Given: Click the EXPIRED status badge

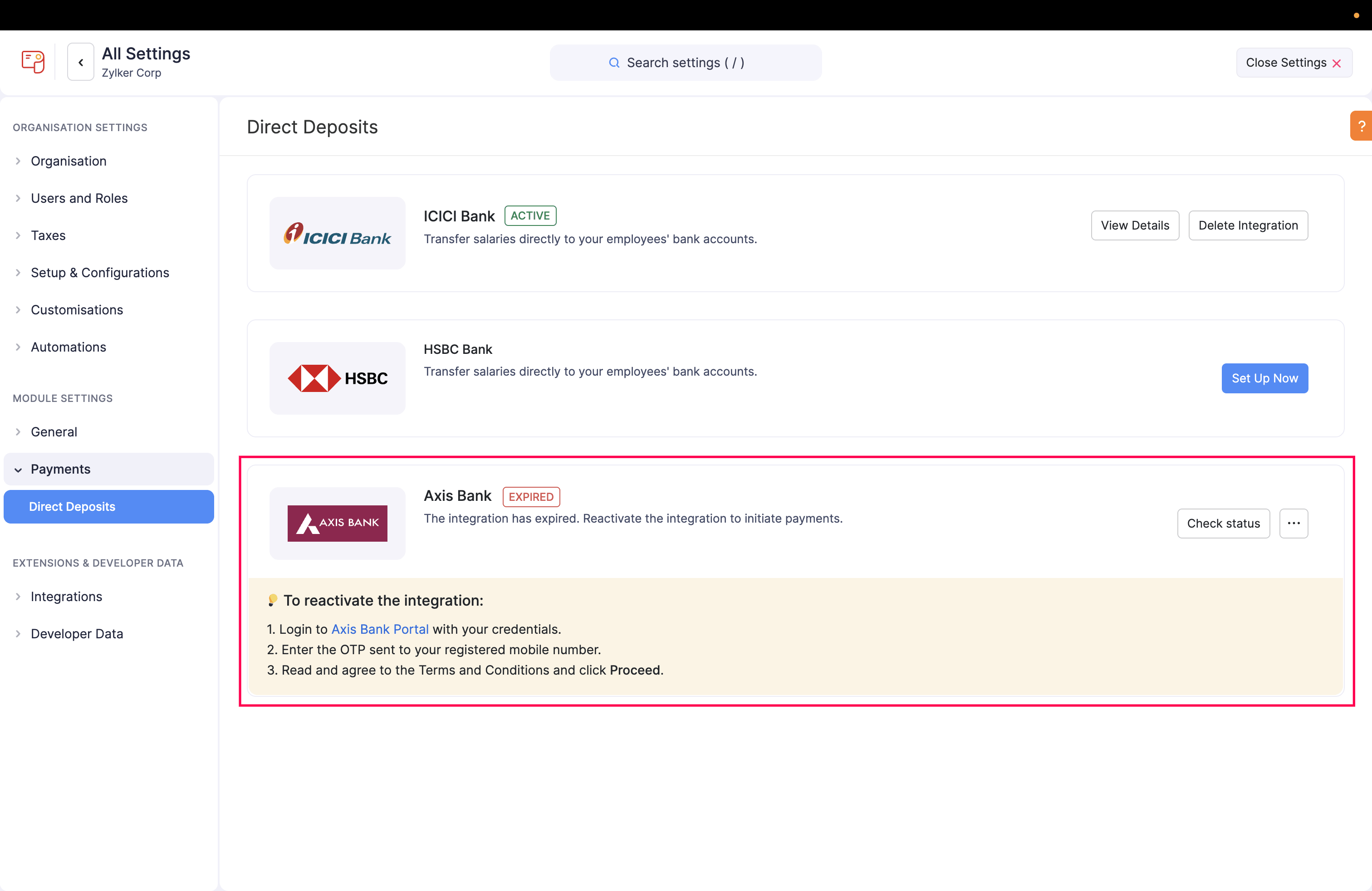Looking at the screenshot, I should (x=531, y=497).
